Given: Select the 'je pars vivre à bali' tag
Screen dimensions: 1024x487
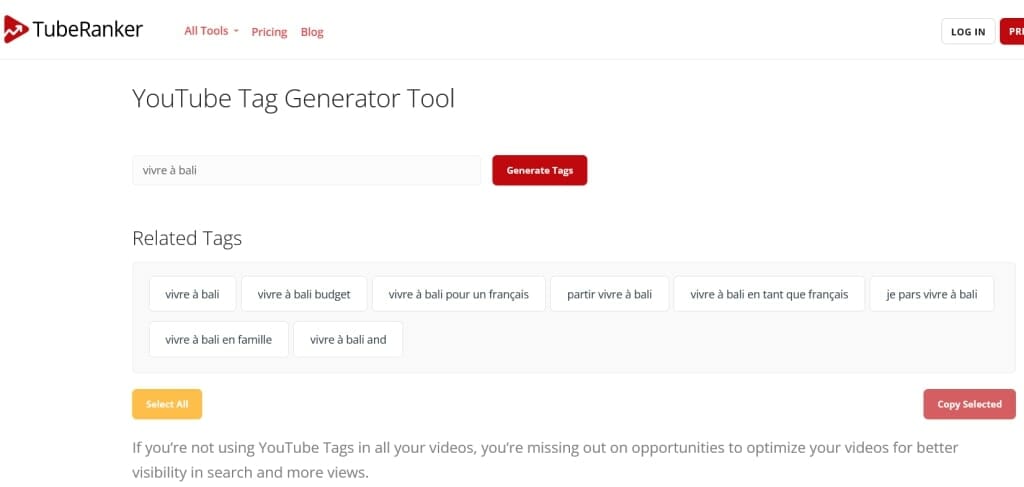Looking at the screenshot, I should [x=931, y=294].
